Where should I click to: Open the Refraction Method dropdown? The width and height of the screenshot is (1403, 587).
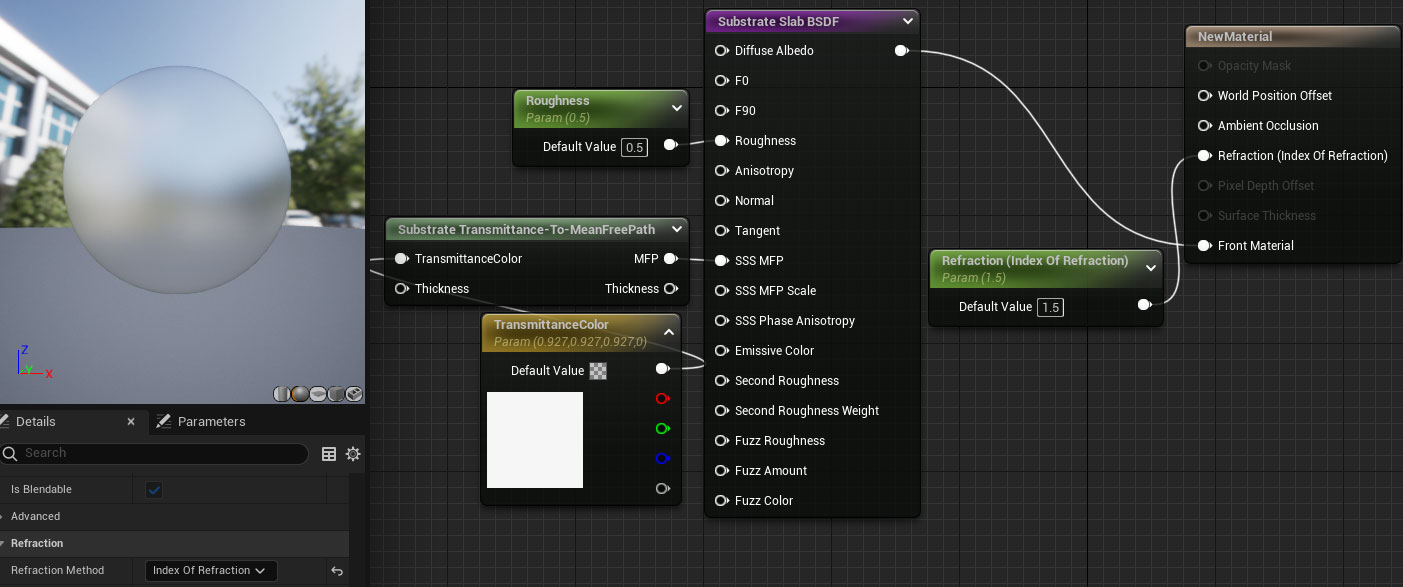[210, 570]
